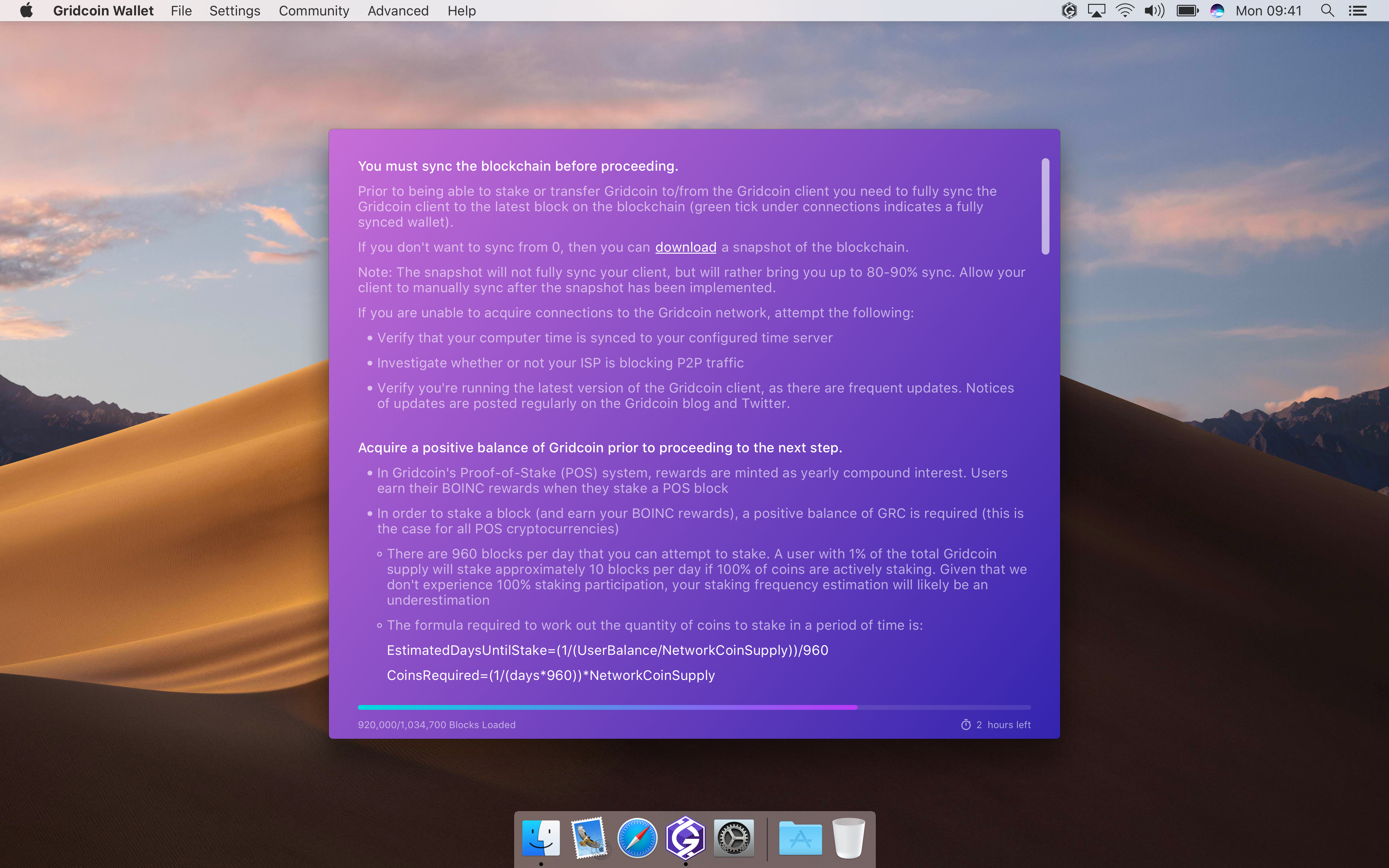
Task: Open the File menu
Action: [181, 11]
